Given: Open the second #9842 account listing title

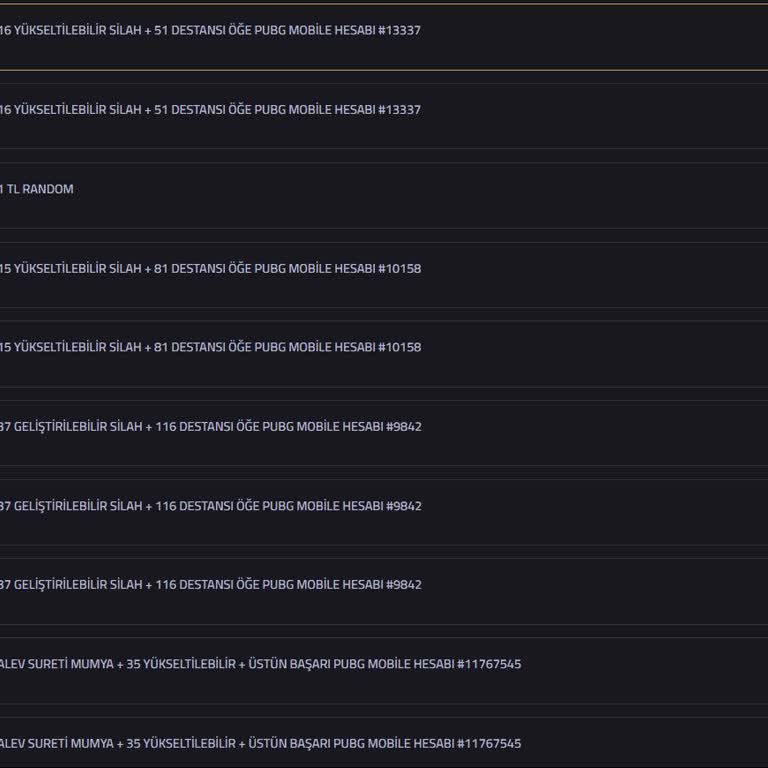Looking at the screenshot, I should pos(210,505).
